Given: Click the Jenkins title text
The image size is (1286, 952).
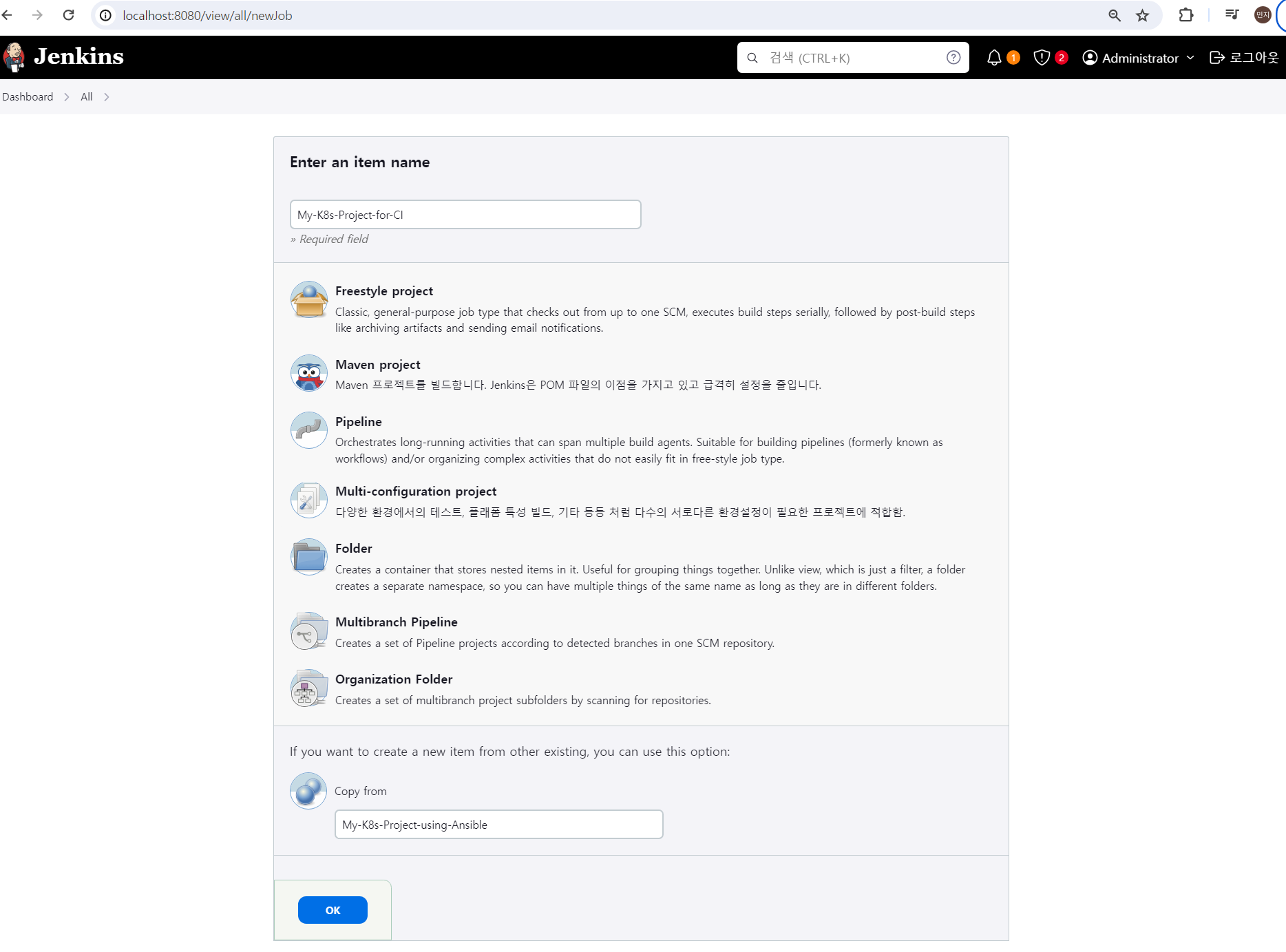Looking at the screenshot, I should [x=78, y=56].
